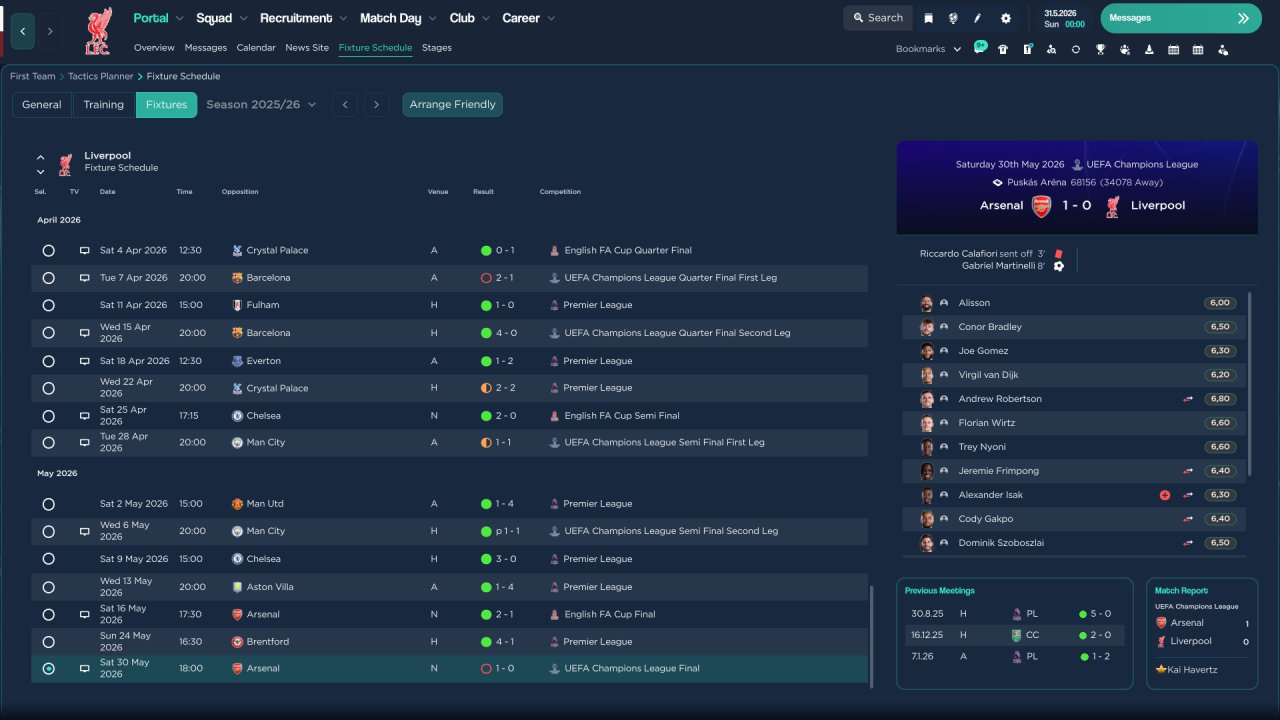Open the 9+ notifications speech bubble icon
Viewport: 1280px width, 720px height.
pyautogui.click(x=980, y=48)
